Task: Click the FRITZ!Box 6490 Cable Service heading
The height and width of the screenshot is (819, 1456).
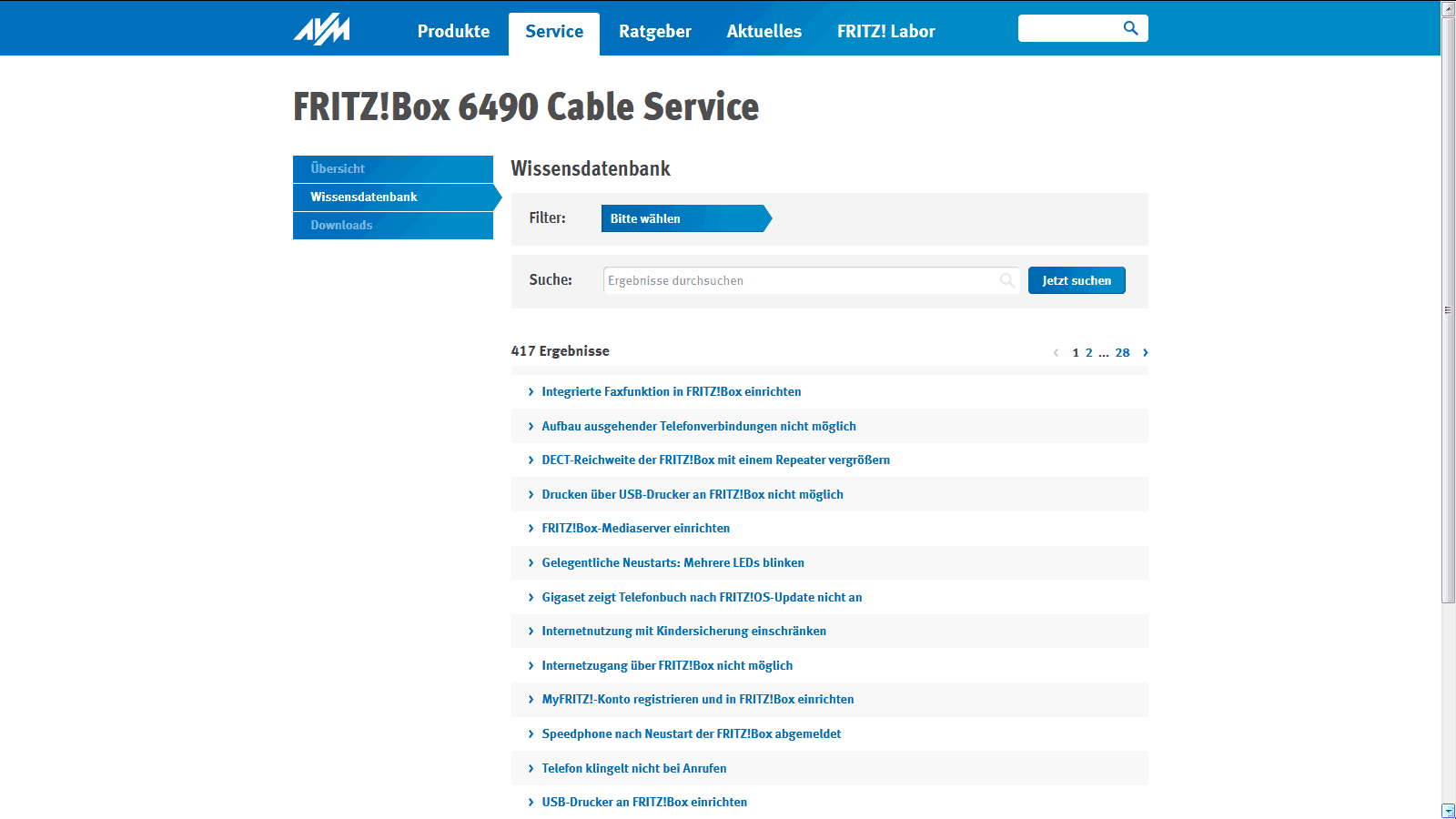Action: (526, 107)
